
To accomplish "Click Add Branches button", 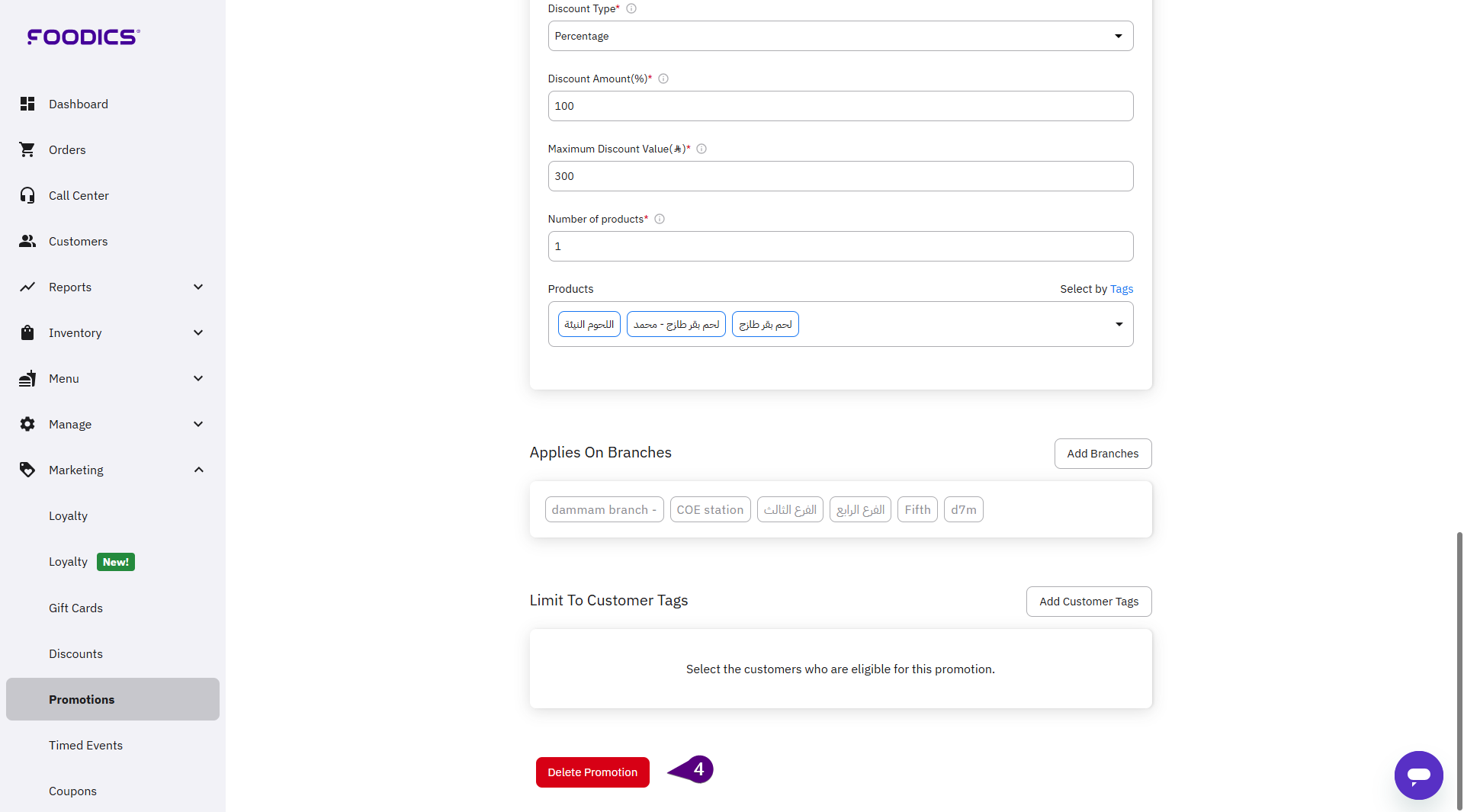I will (1103, 454).
